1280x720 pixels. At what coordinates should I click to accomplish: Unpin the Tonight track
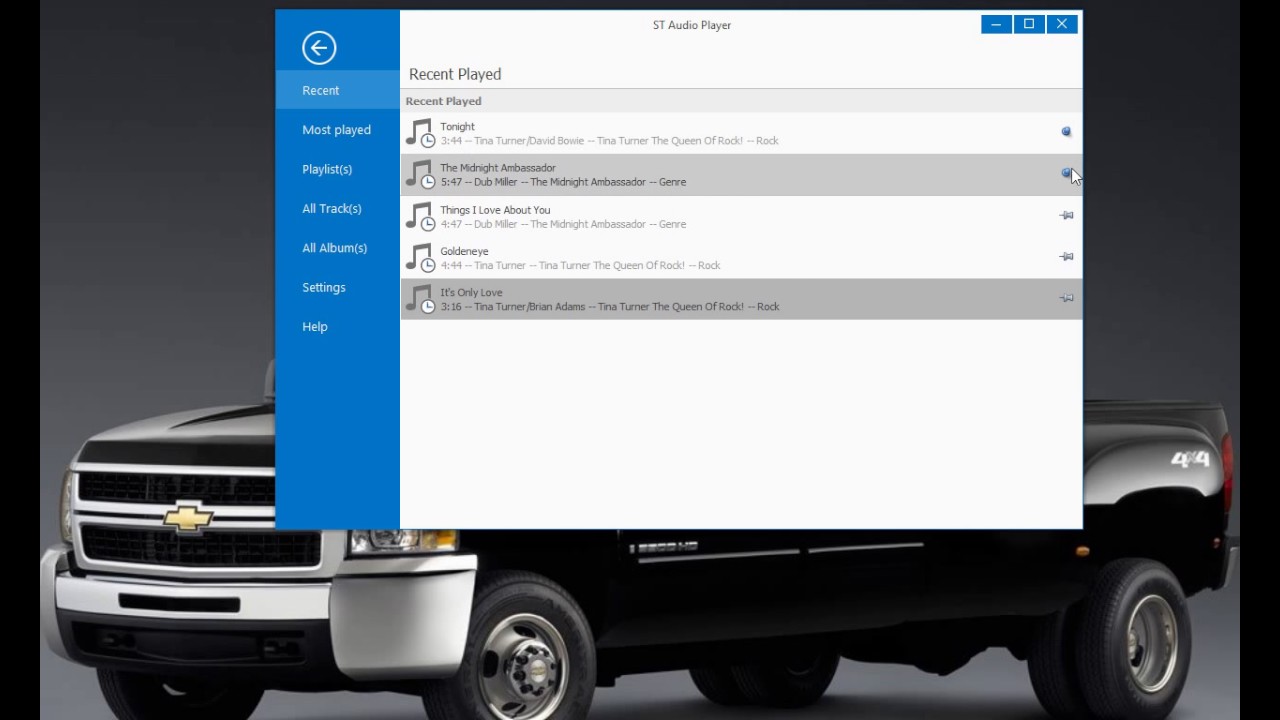point(1066,132)
